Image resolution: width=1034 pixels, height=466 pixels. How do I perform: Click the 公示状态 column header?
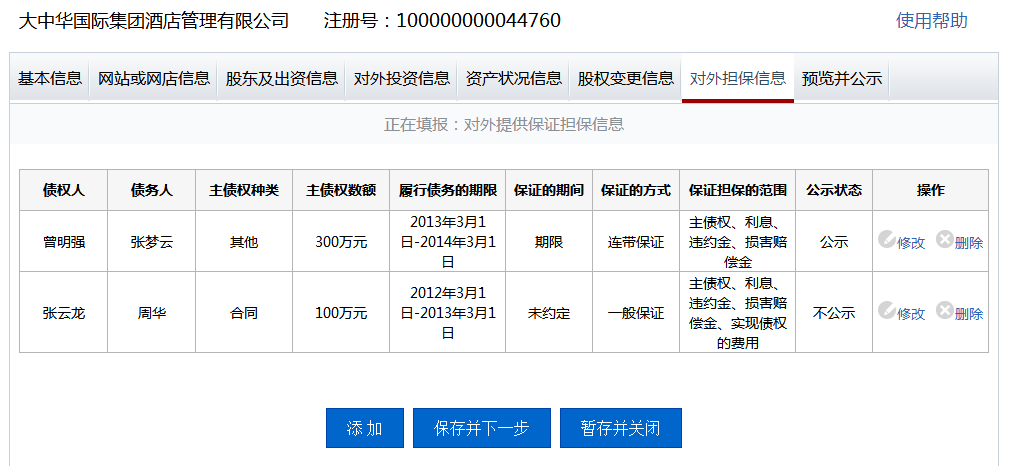point(833,190)
